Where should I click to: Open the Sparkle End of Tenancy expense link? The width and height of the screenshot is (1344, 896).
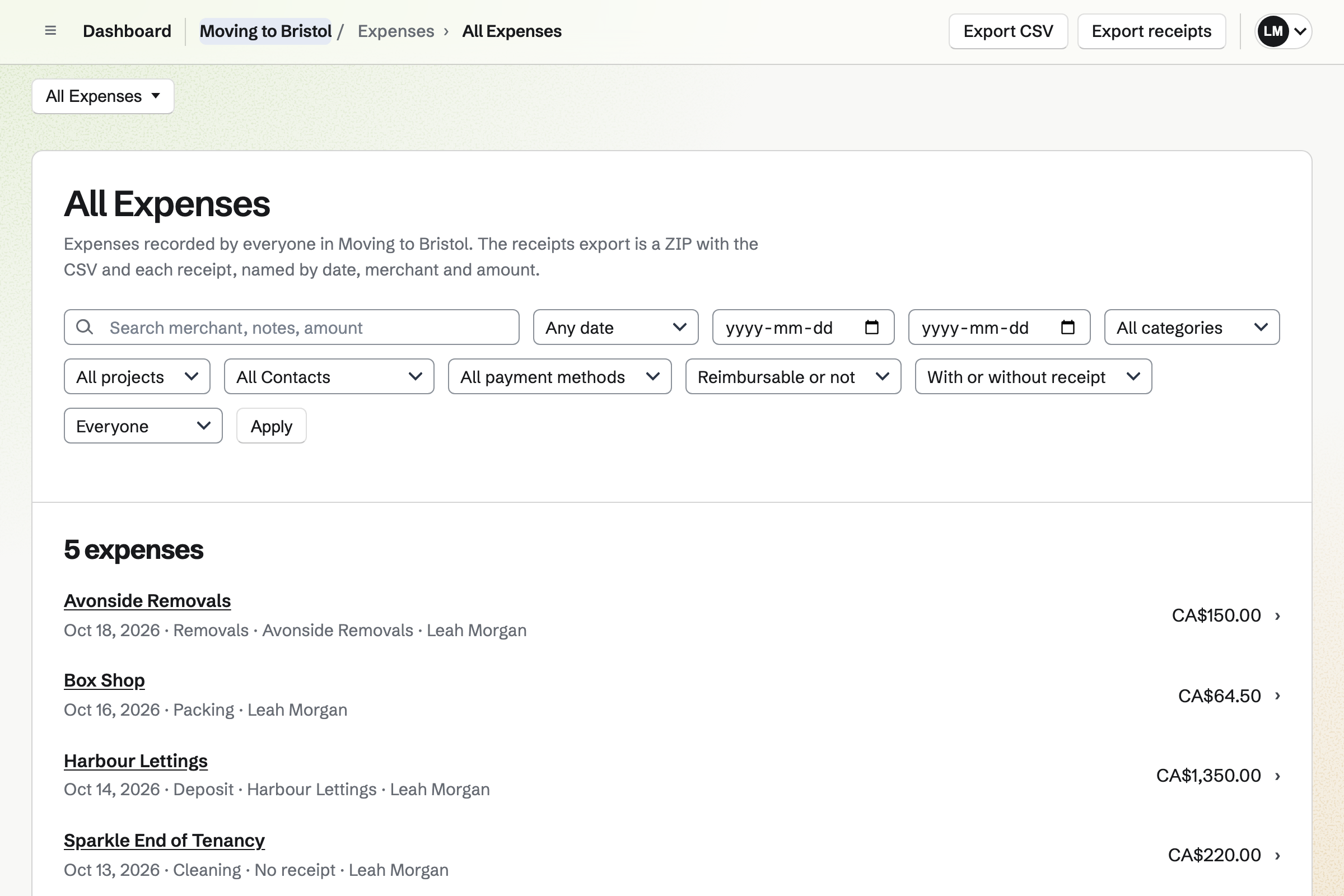tap(164, 840)
